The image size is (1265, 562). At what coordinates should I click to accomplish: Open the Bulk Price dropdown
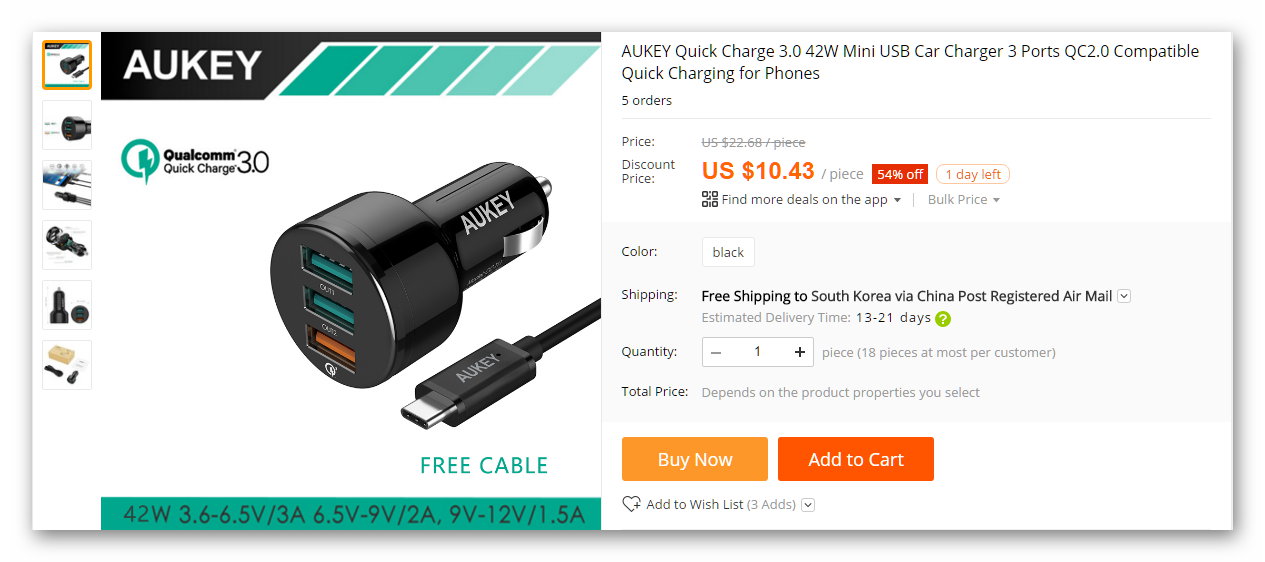pos(964,199)
